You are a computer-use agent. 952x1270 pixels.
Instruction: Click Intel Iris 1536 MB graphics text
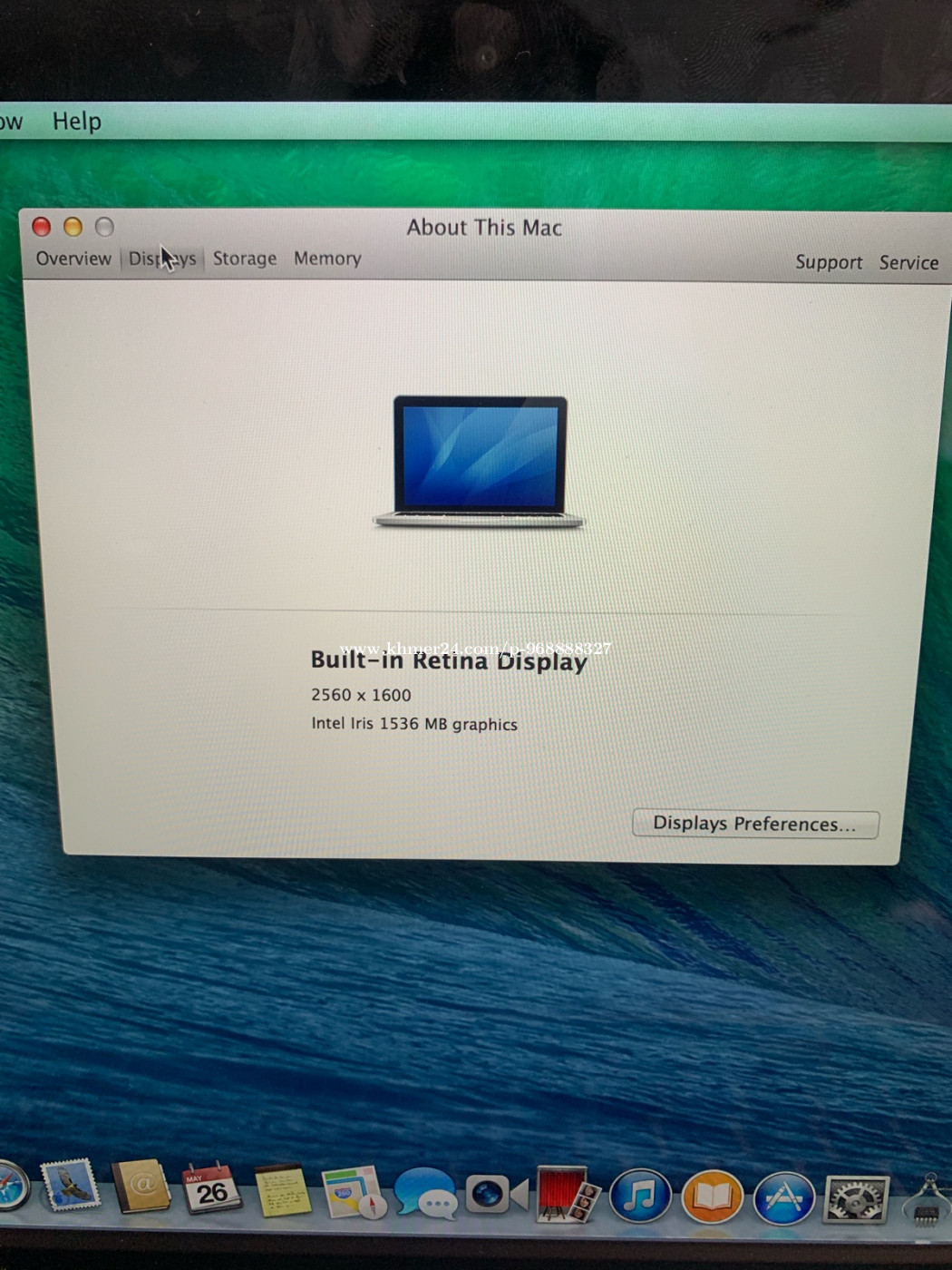(414, 724)
